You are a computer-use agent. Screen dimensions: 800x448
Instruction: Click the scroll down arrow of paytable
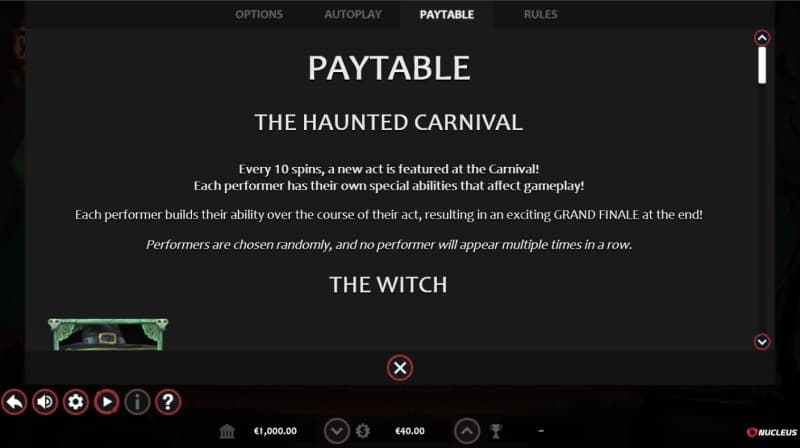[762, 341]
